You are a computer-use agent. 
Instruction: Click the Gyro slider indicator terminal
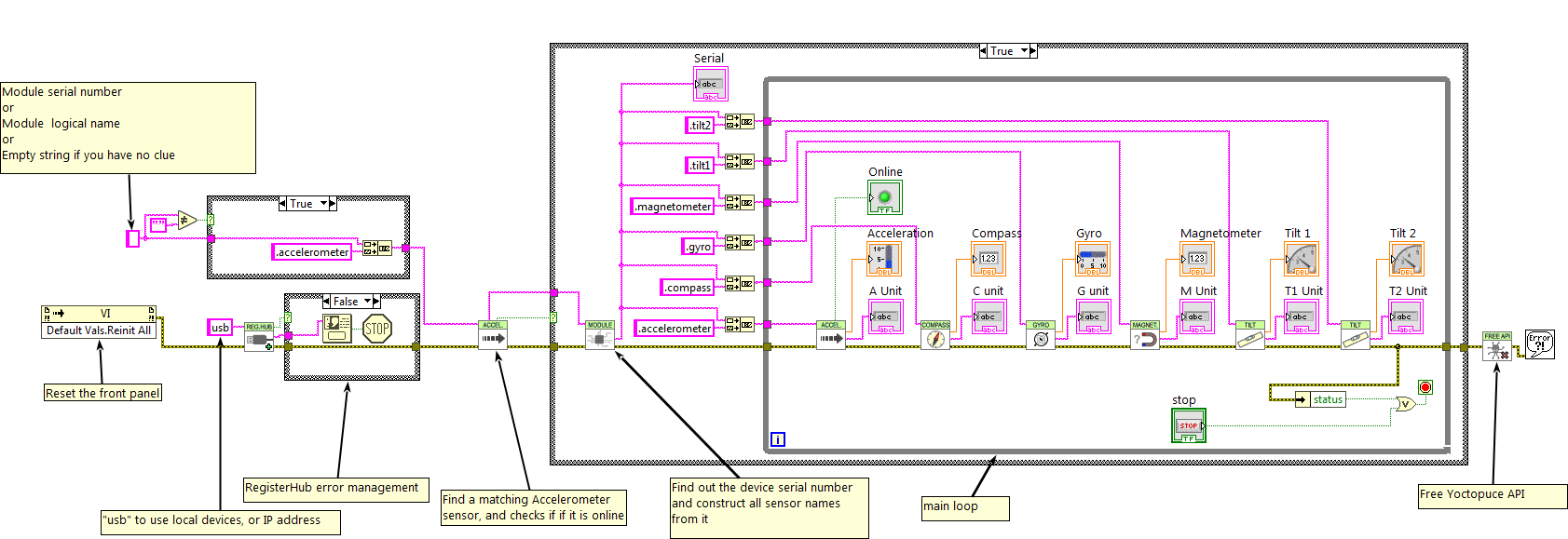click(1093, 259)
